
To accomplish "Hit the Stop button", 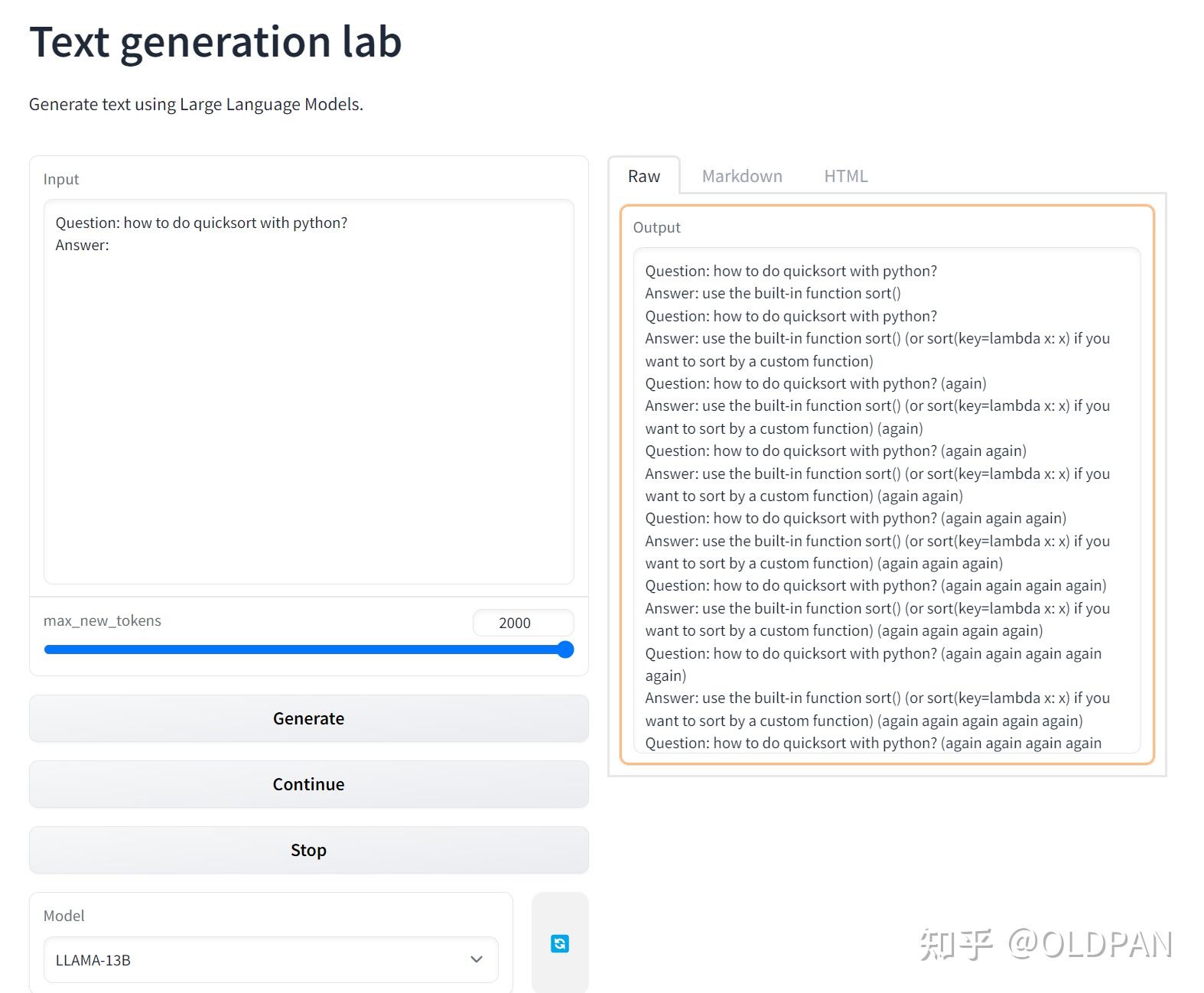I will (x=308, y=850).
